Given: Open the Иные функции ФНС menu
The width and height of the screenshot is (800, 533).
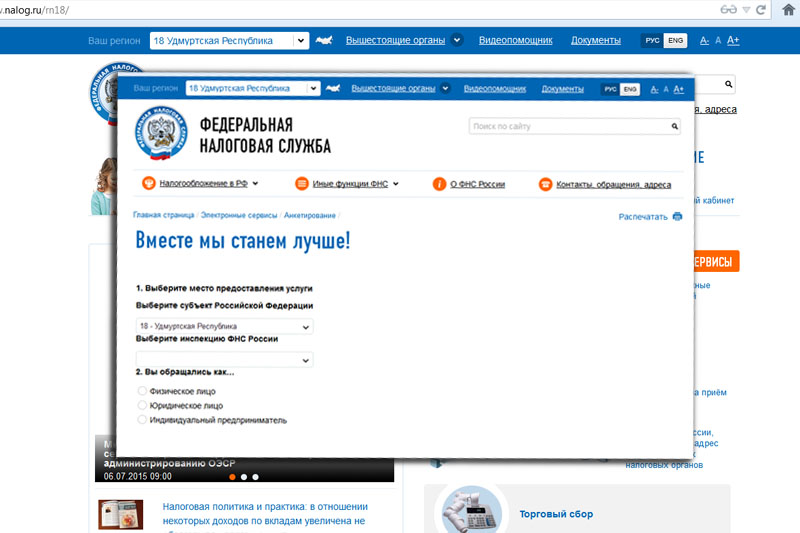Looking at the screenshot, I should click(347, 184).
